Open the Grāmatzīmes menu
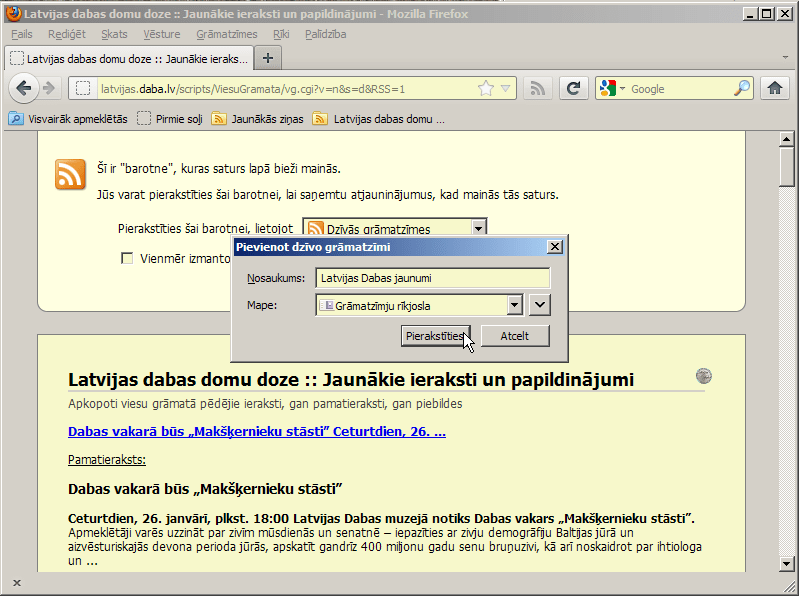The height and width of the screenshot is (596, 799). pyautogui.click(x=227, y=34)
